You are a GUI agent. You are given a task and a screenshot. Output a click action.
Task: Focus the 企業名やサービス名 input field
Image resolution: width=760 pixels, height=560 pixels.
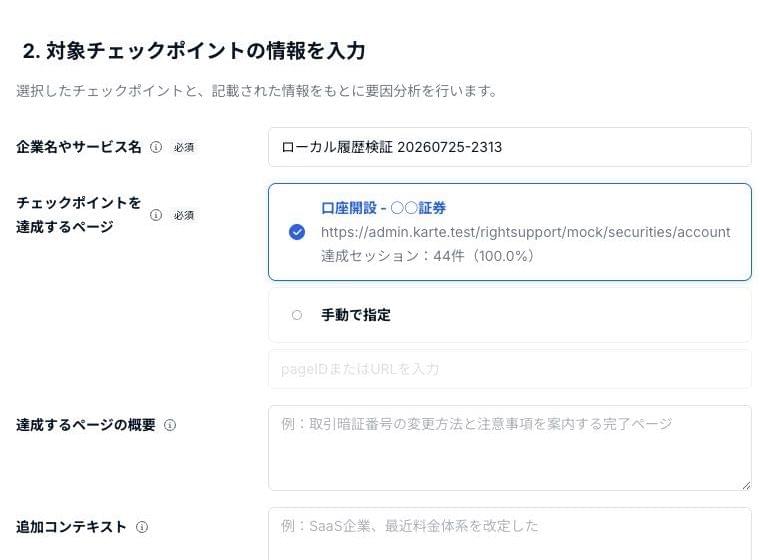509,147
